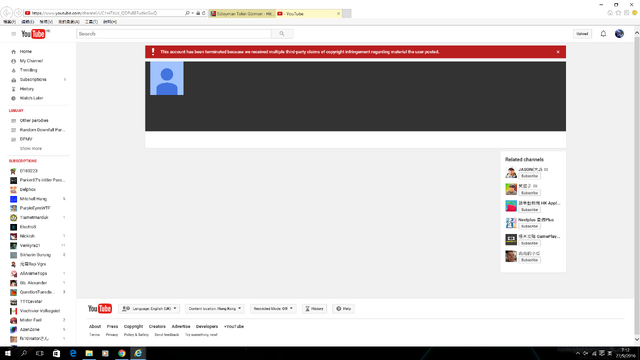Click the YouTube logo in header
Image resolution: width=640 pixels, height=360 pixels.
[x=33, y=34]
